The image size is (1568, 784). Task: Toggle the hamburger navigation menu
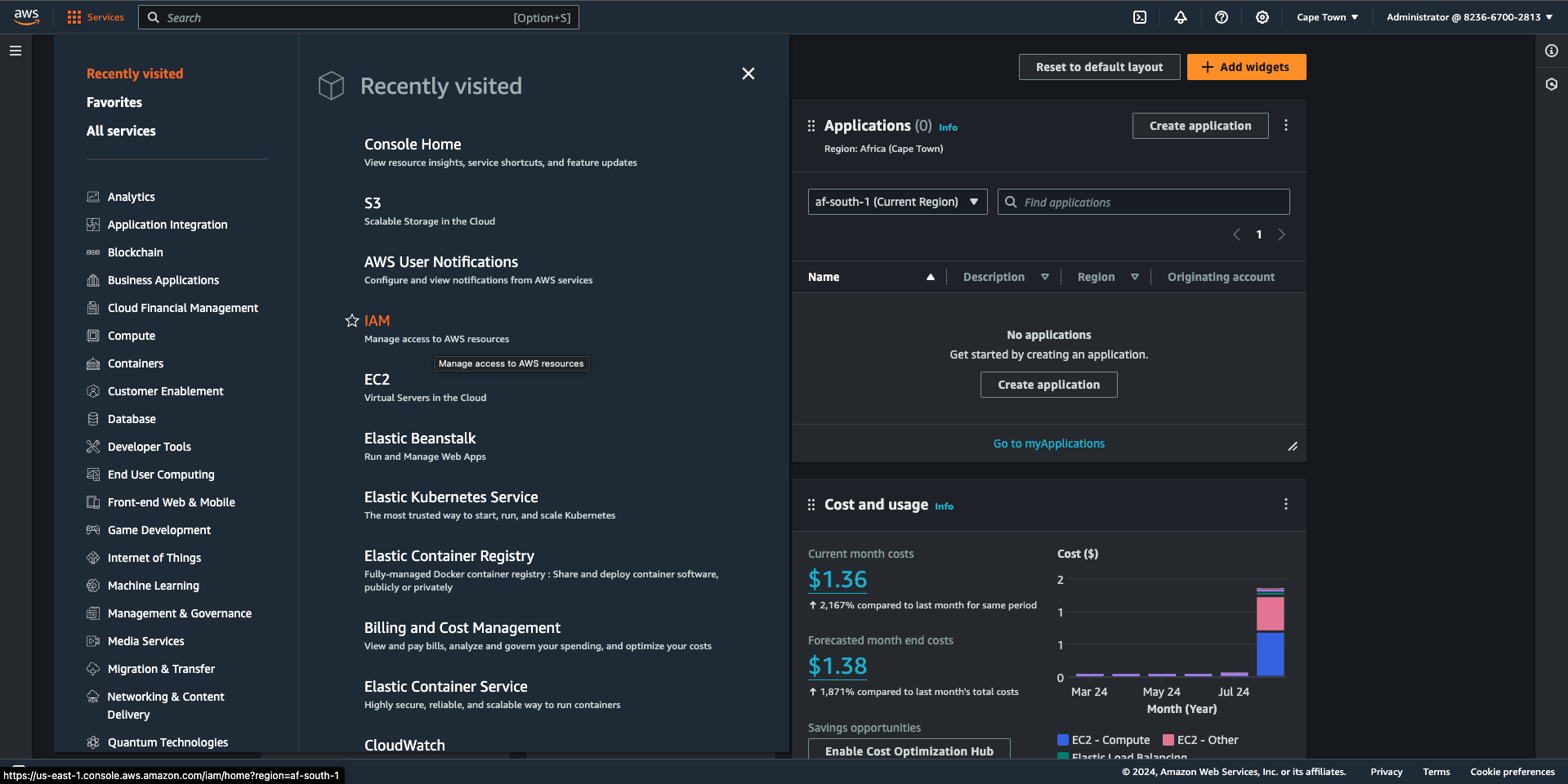[16, 51]
